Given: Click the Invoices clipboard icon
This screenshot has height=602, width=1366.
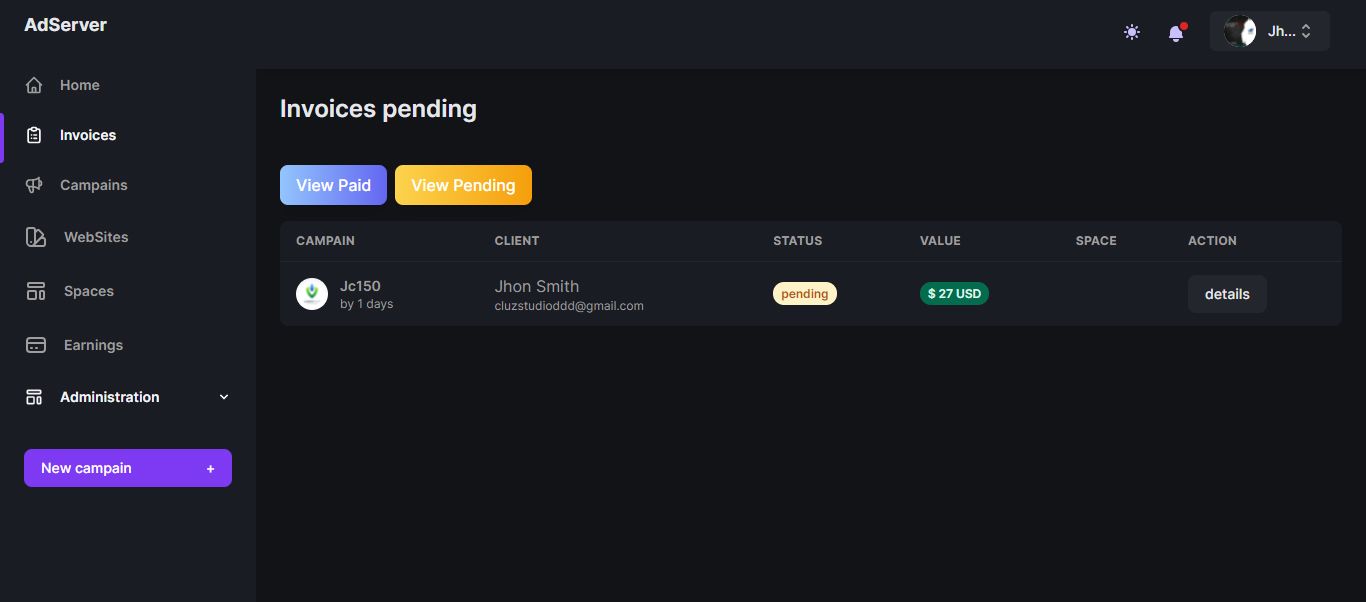Looking at the screenshot, I should coord(34,135).
